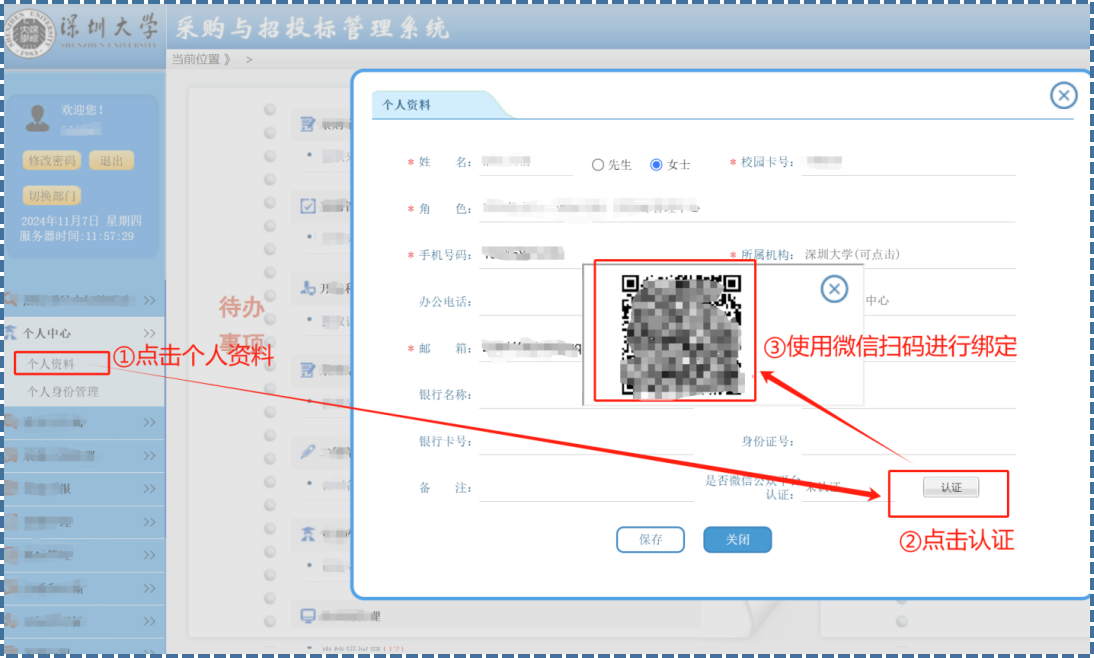
Task: Click the 校园卡号 input field
Action: coord(908,163)
